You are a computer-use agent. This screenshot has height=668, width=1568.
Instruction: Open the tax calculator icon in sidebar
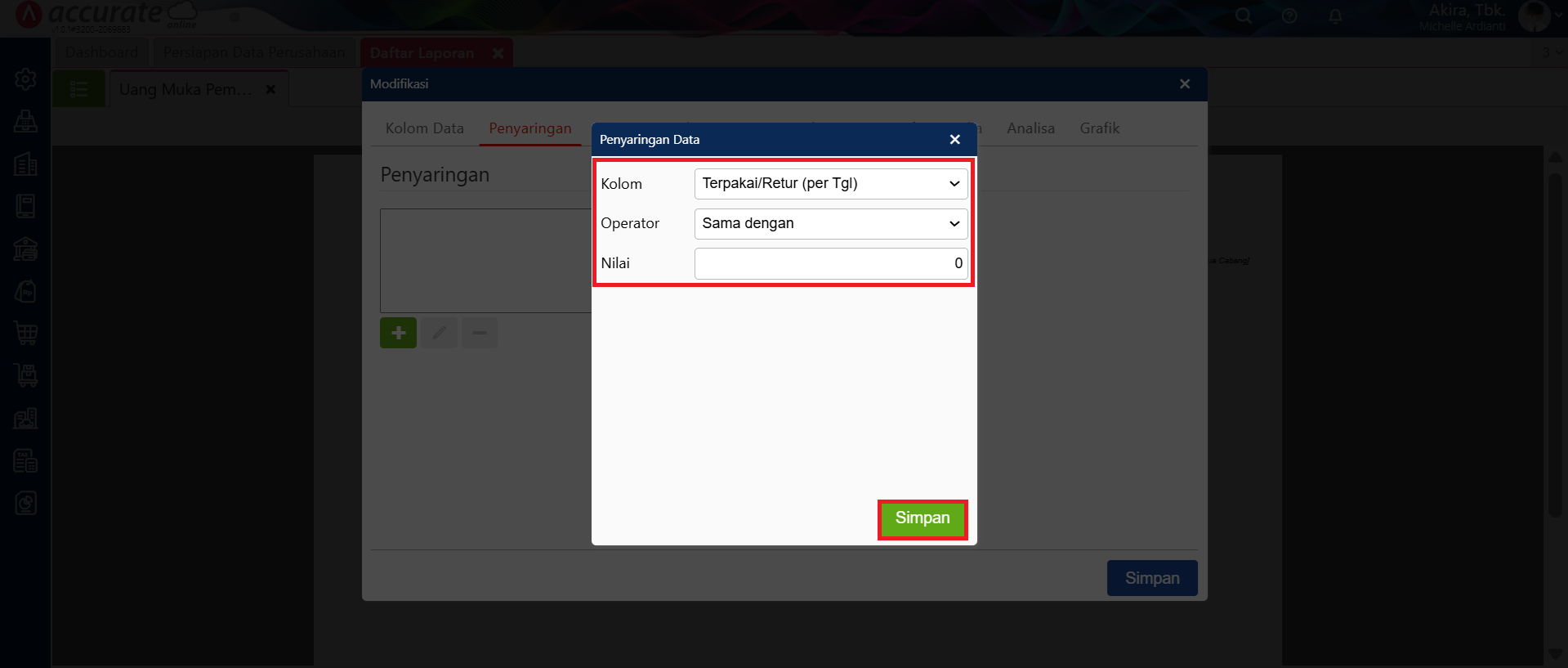point(25,461)
